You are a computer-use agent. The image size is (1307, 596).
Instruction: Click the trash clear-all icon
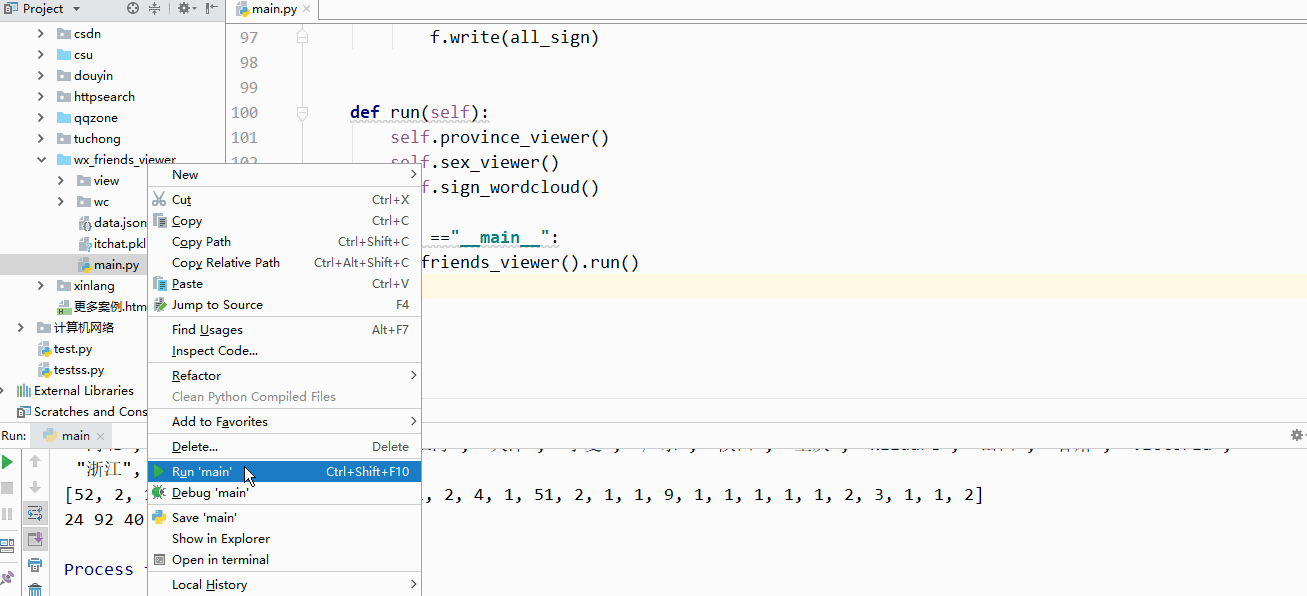pyautogui.click(x=35, y=589)
